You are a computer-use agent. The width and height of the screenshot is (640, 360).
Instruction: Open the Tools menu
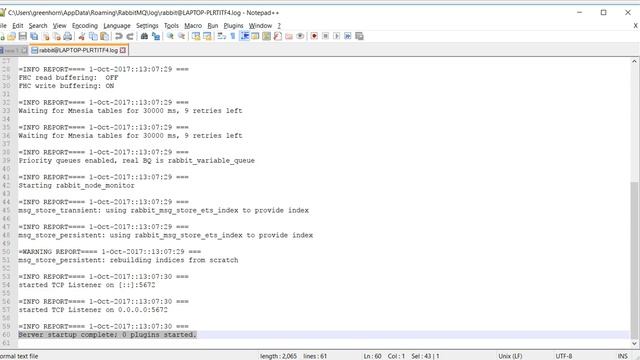[x=171, y=25]
